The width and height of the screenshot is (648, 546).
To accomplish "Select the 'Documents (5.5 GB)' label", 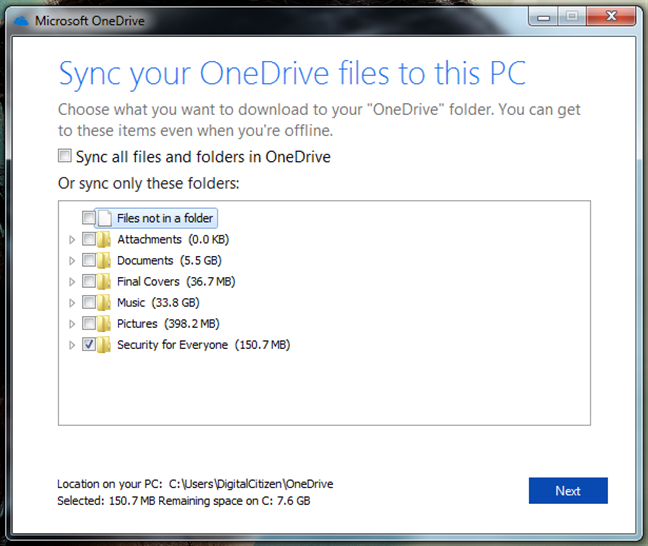I will point(169,260).
